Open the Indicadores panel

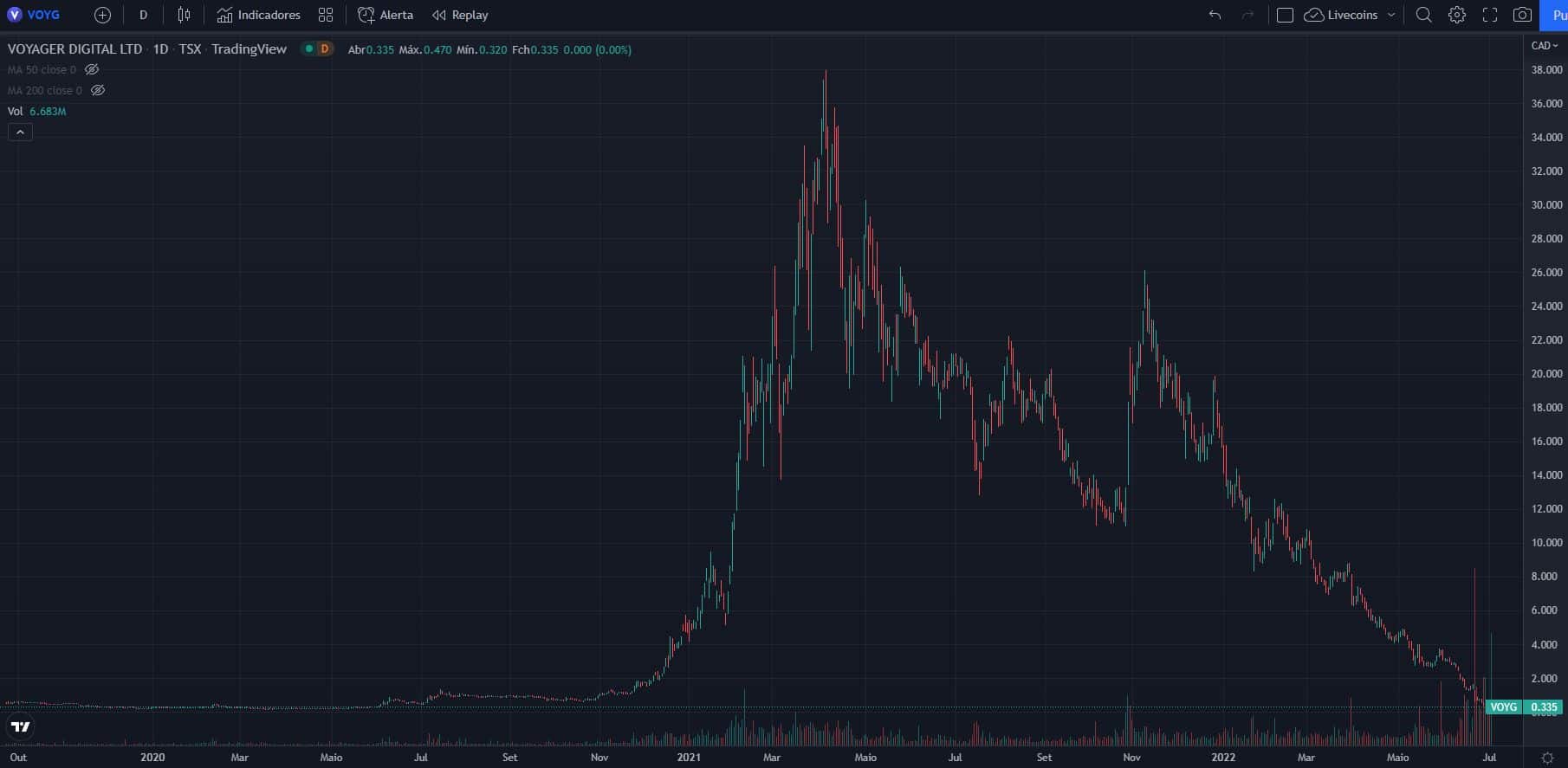[x=258, y=15]
